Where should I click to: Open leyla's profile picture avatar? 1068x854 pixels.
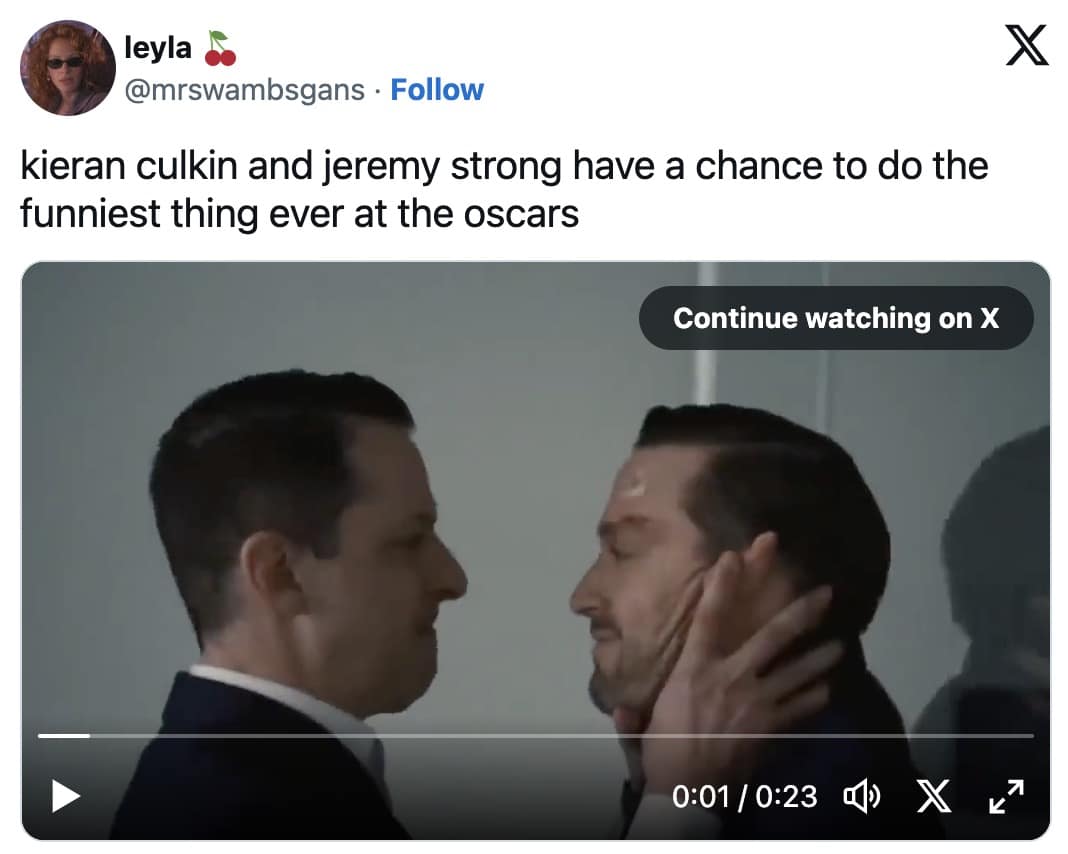(x=68, y=68)
